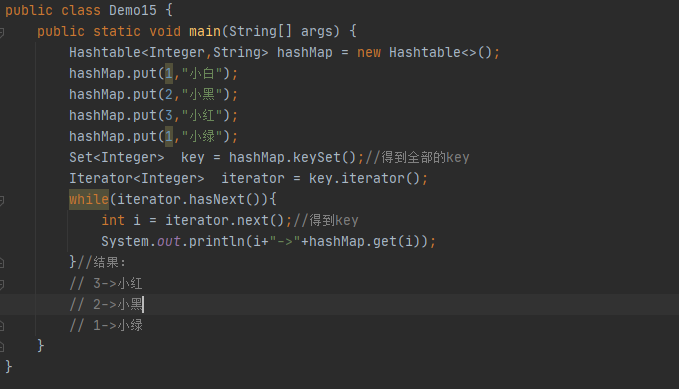
Task: Click fold end marker at main method closing brace
Action: click(2, 346)
